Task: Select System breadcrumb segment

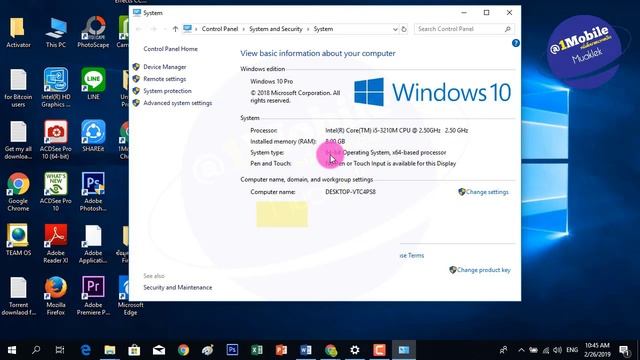Action: pyautogui.click(x=323, y=29)
